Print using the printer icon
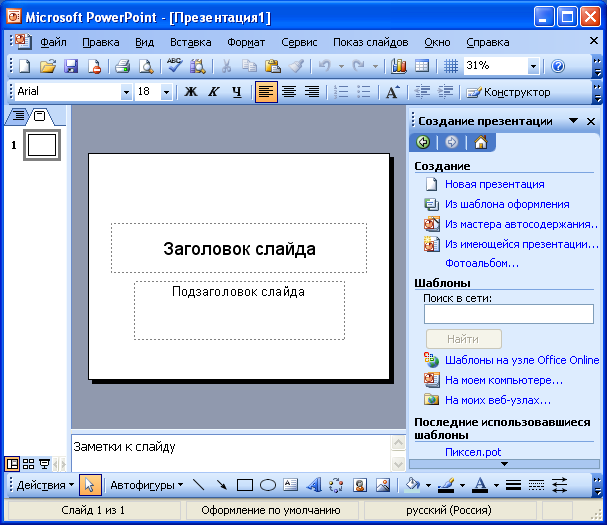 tap(123, 66)
